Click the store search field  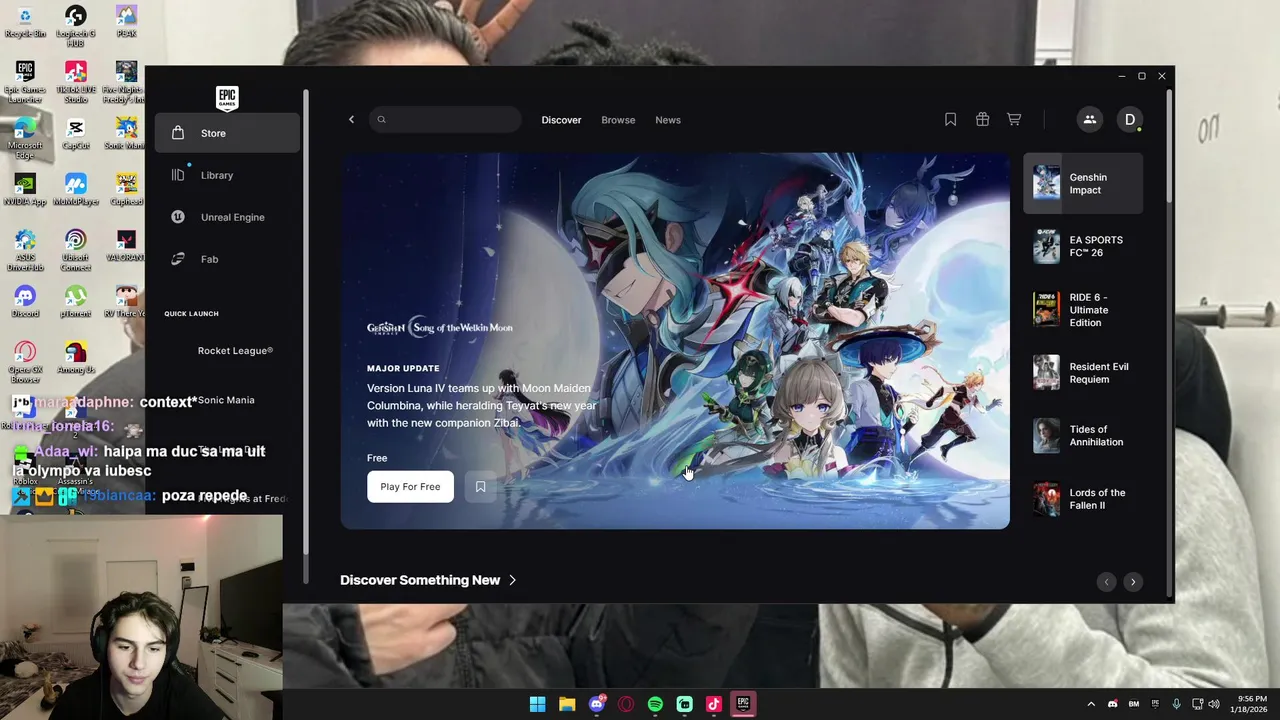click(x=445, y=120)
